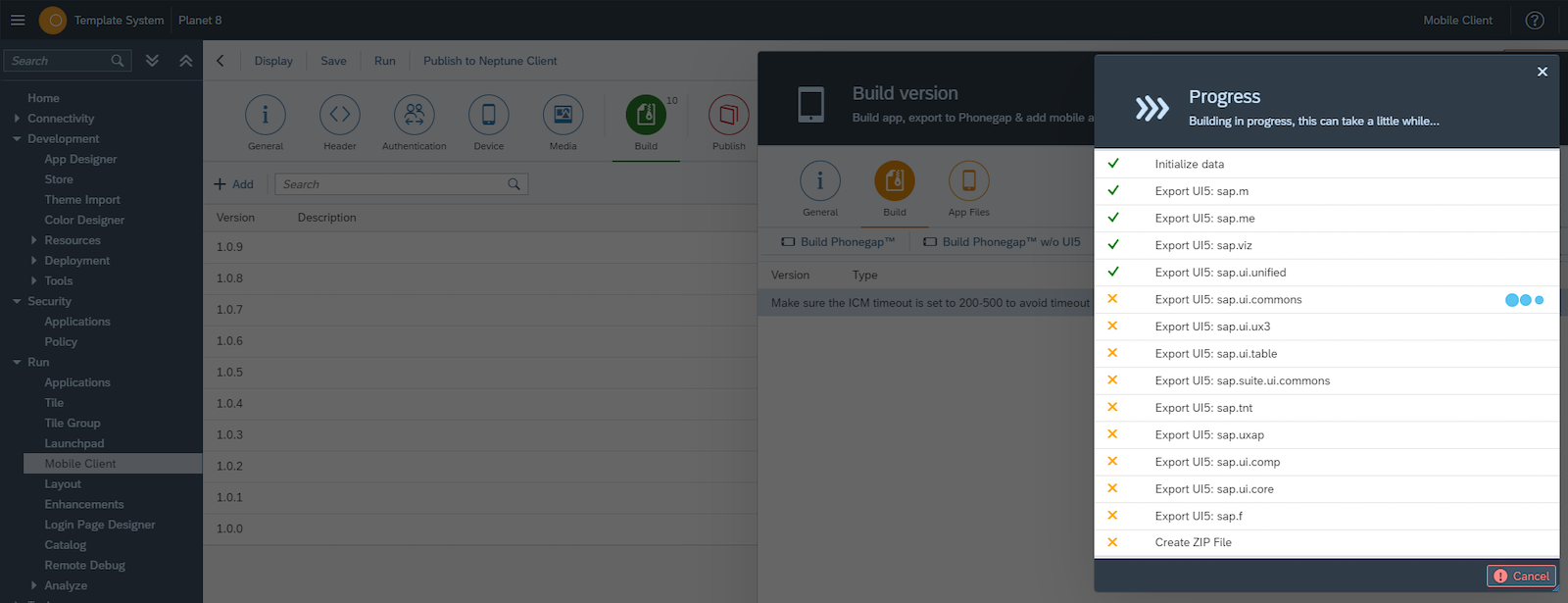This screenshot has height=603, width=1568.
Task: Click Publish to Neptune Client
Action: (x=490, y=61)
